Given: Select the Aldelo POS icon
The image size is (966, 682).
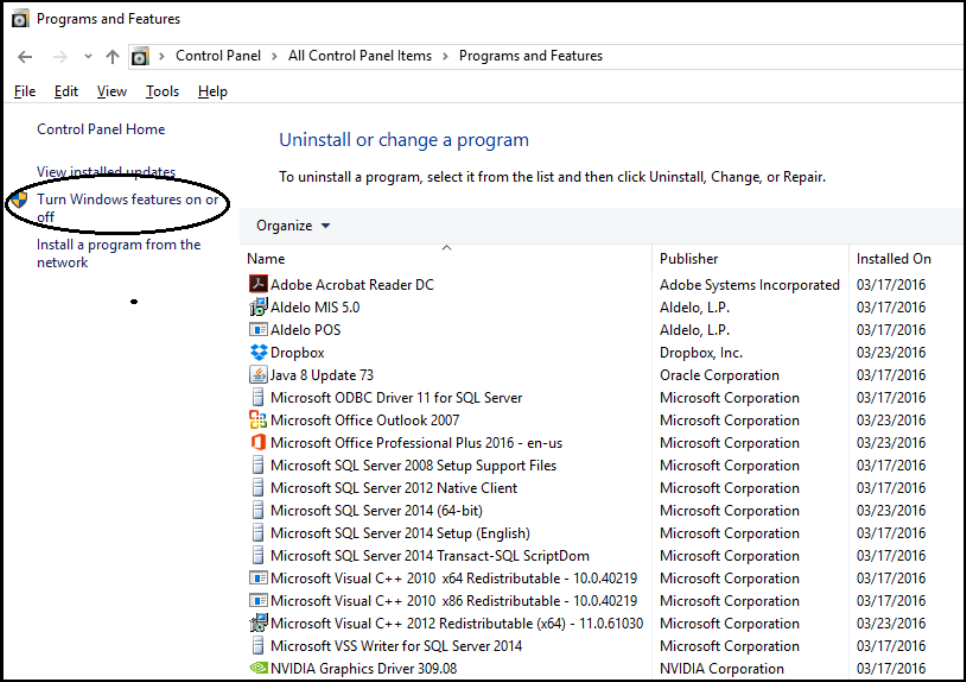Looking at the screenshot, I should pos(258,330).
